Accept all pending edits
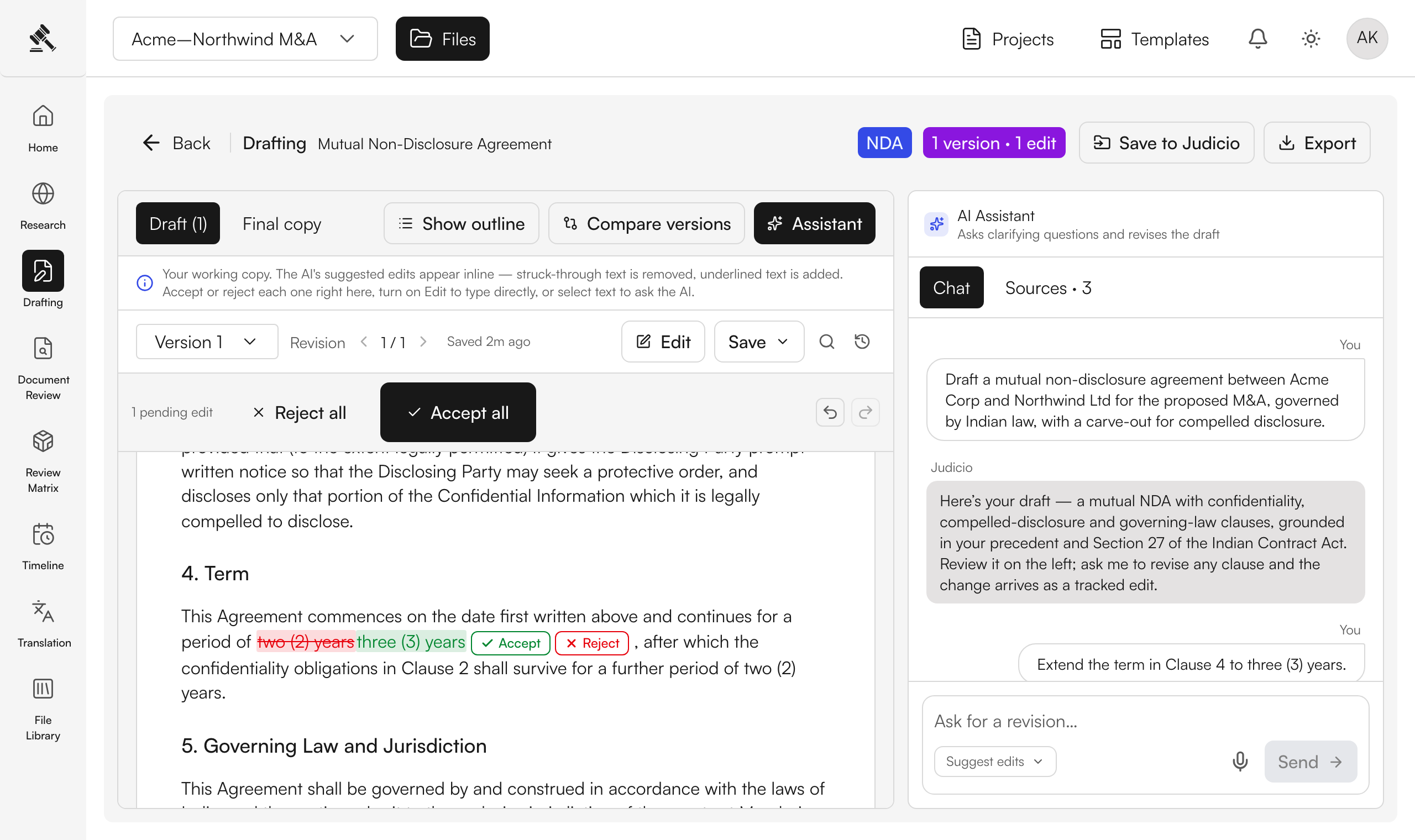 coord(458,412)
